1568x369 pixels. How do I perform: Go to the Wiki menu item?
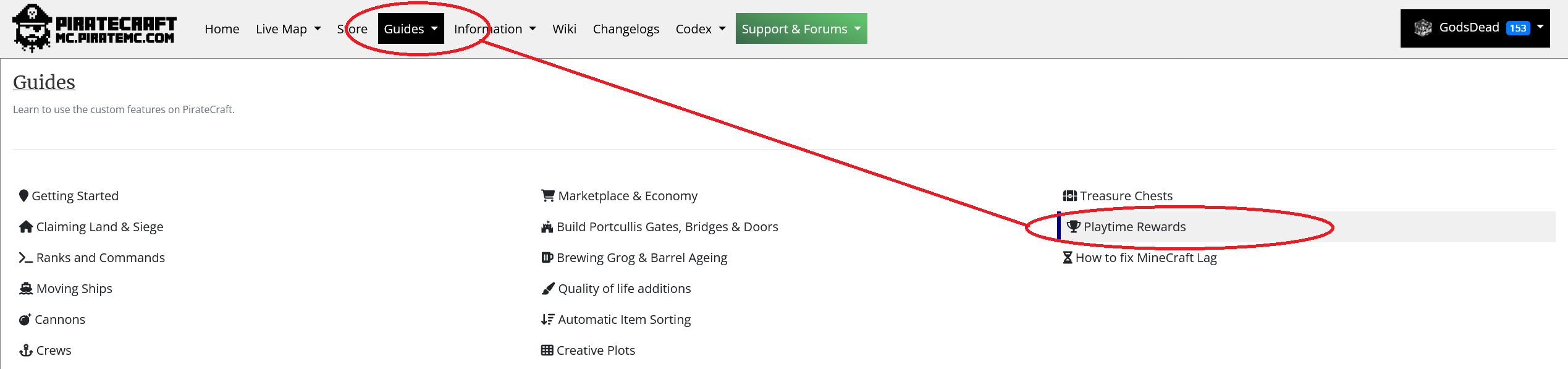point(564,29)
